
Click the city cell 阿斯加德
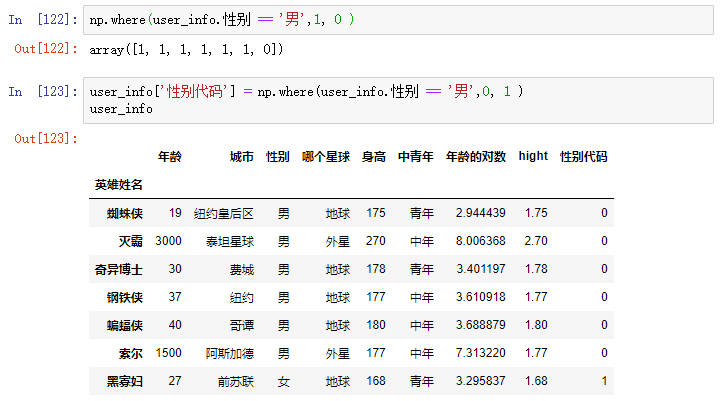[x=229, y=353]
